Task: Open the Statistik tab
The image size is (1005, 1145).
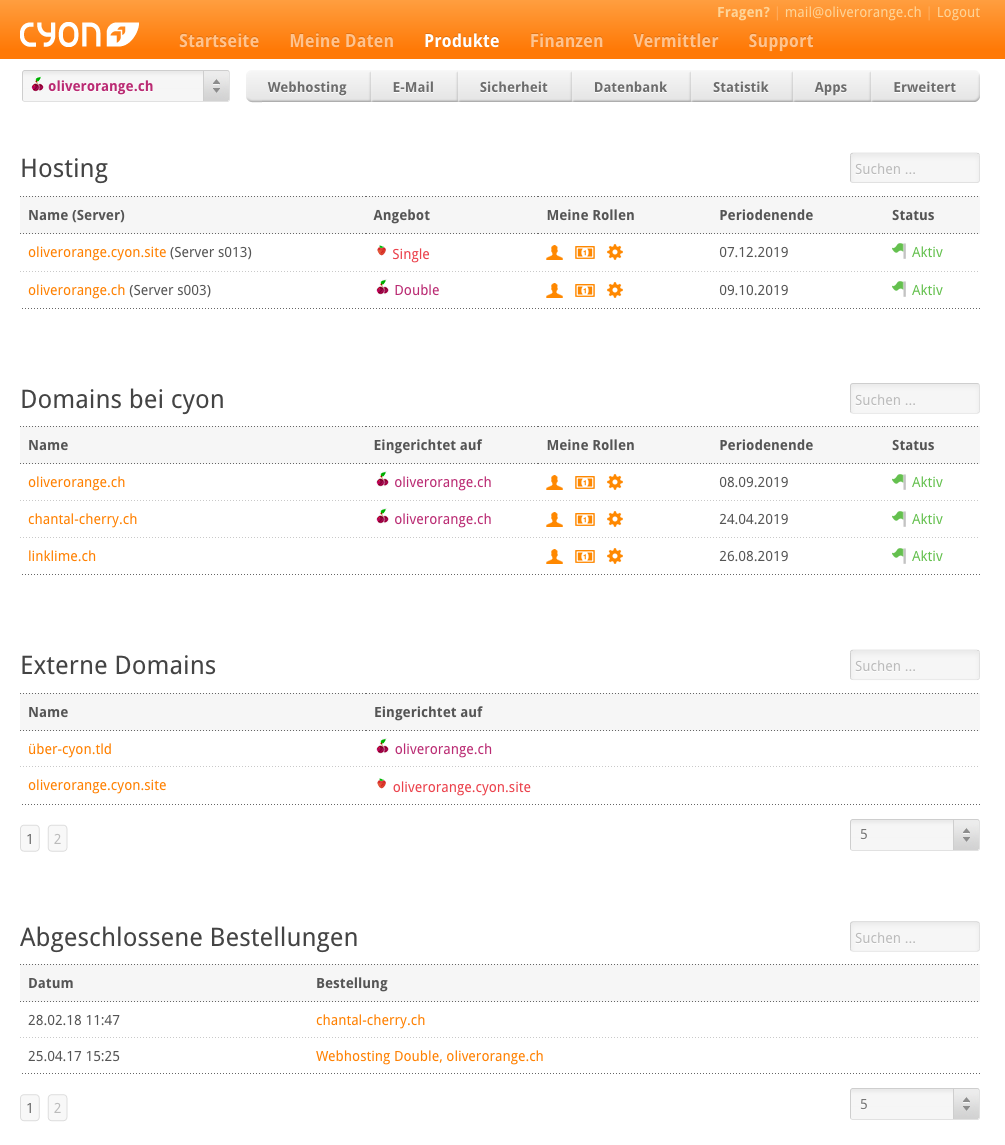Action: tap(741, 87)
